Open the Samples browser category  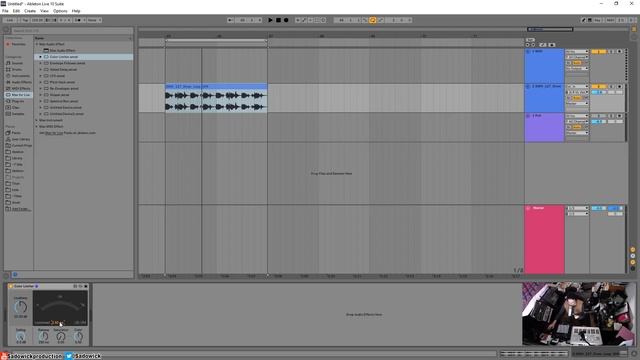coord(18,114)
